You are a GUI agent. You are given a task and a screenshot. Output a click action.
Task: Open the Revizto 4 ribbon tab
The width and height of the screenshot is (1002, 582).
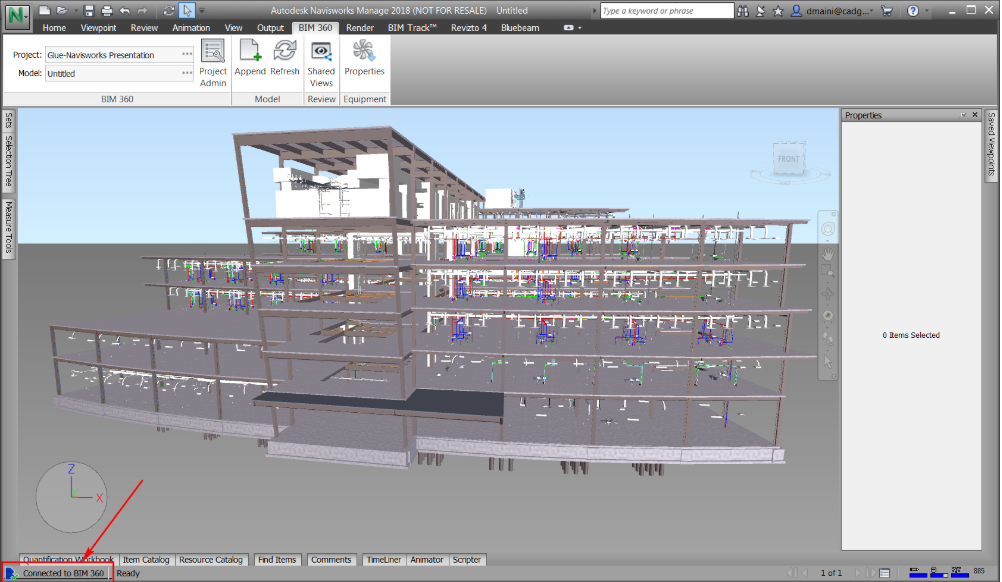468,27
